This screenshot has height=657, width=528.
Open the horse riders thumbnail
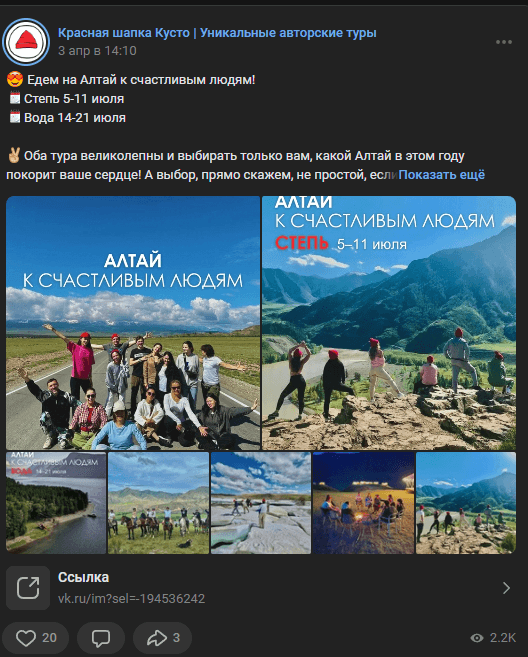click(x=158, y=503)
